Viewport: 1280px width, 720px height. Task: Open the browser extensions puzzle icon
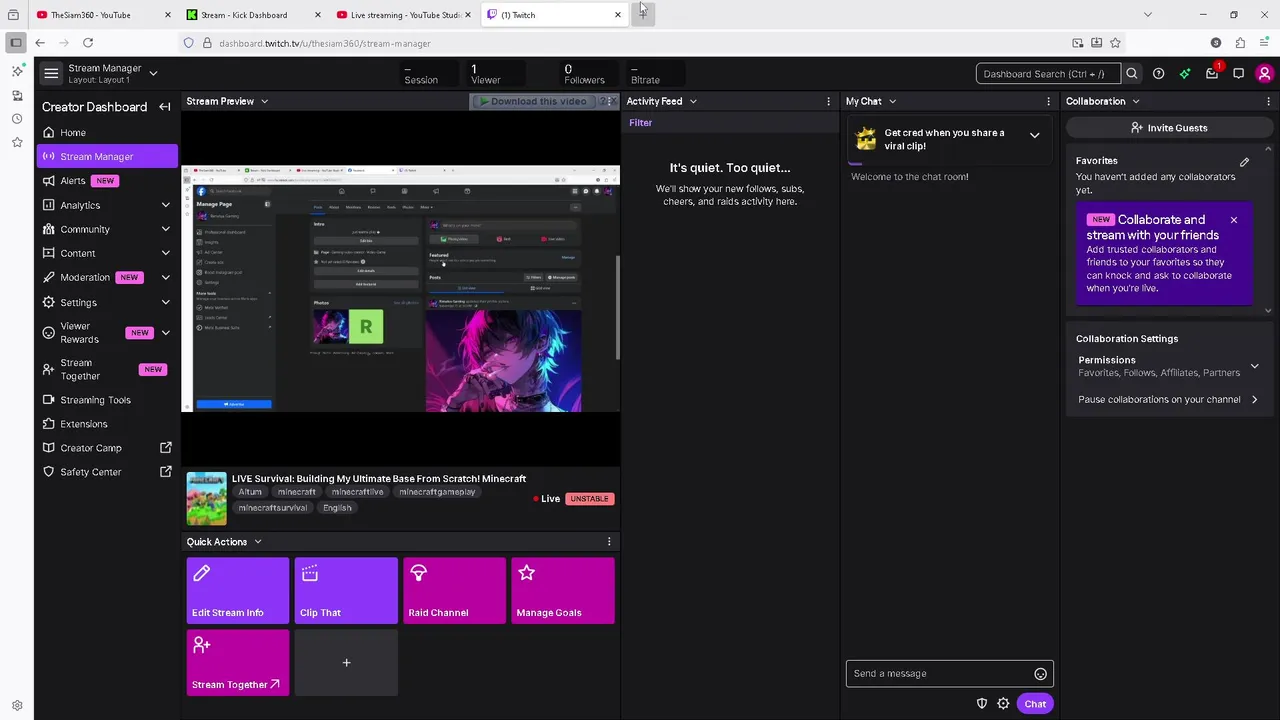point(1240,43)
